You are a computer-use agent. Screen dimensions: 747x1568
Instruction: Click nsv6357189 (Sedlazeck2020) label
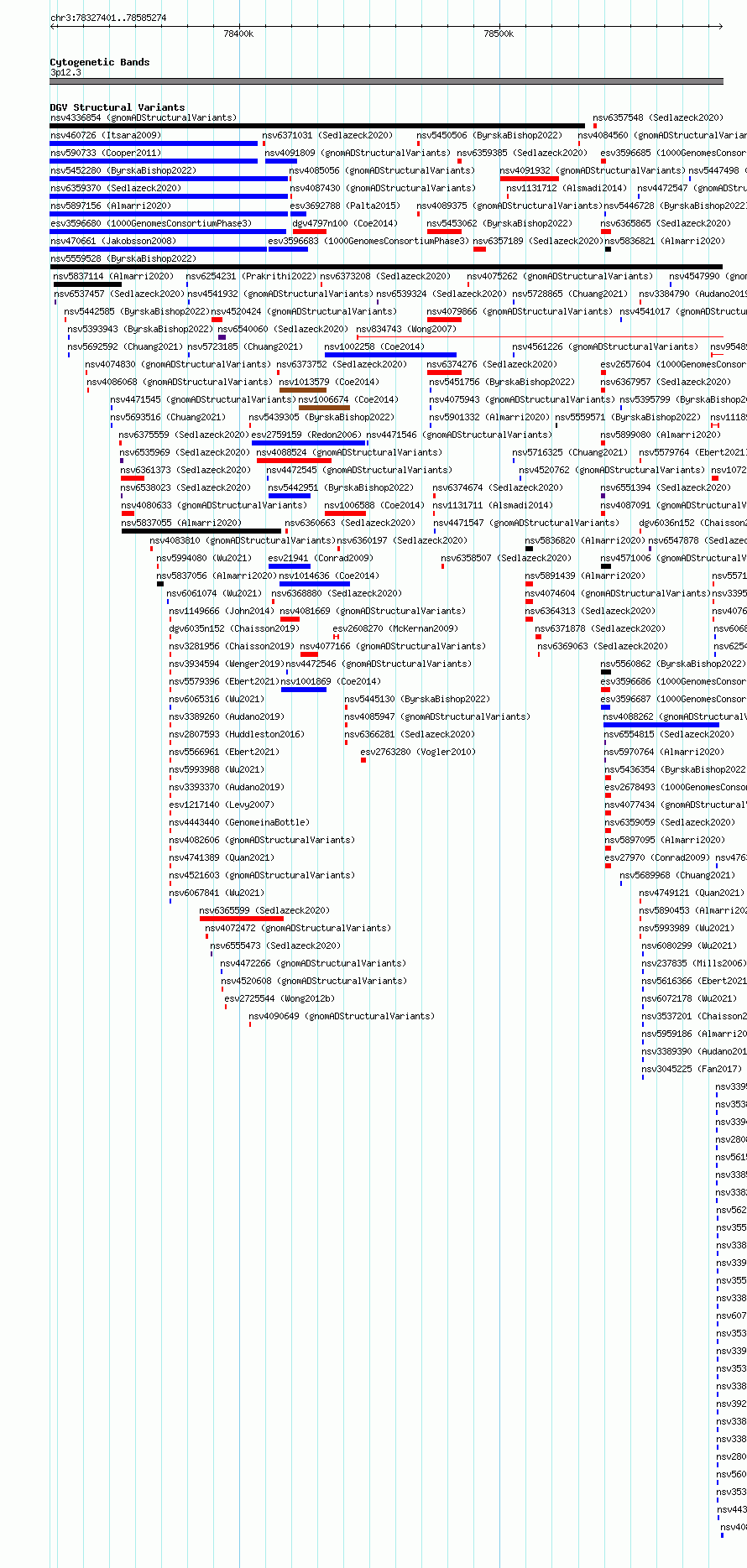[x=538, y=241]
